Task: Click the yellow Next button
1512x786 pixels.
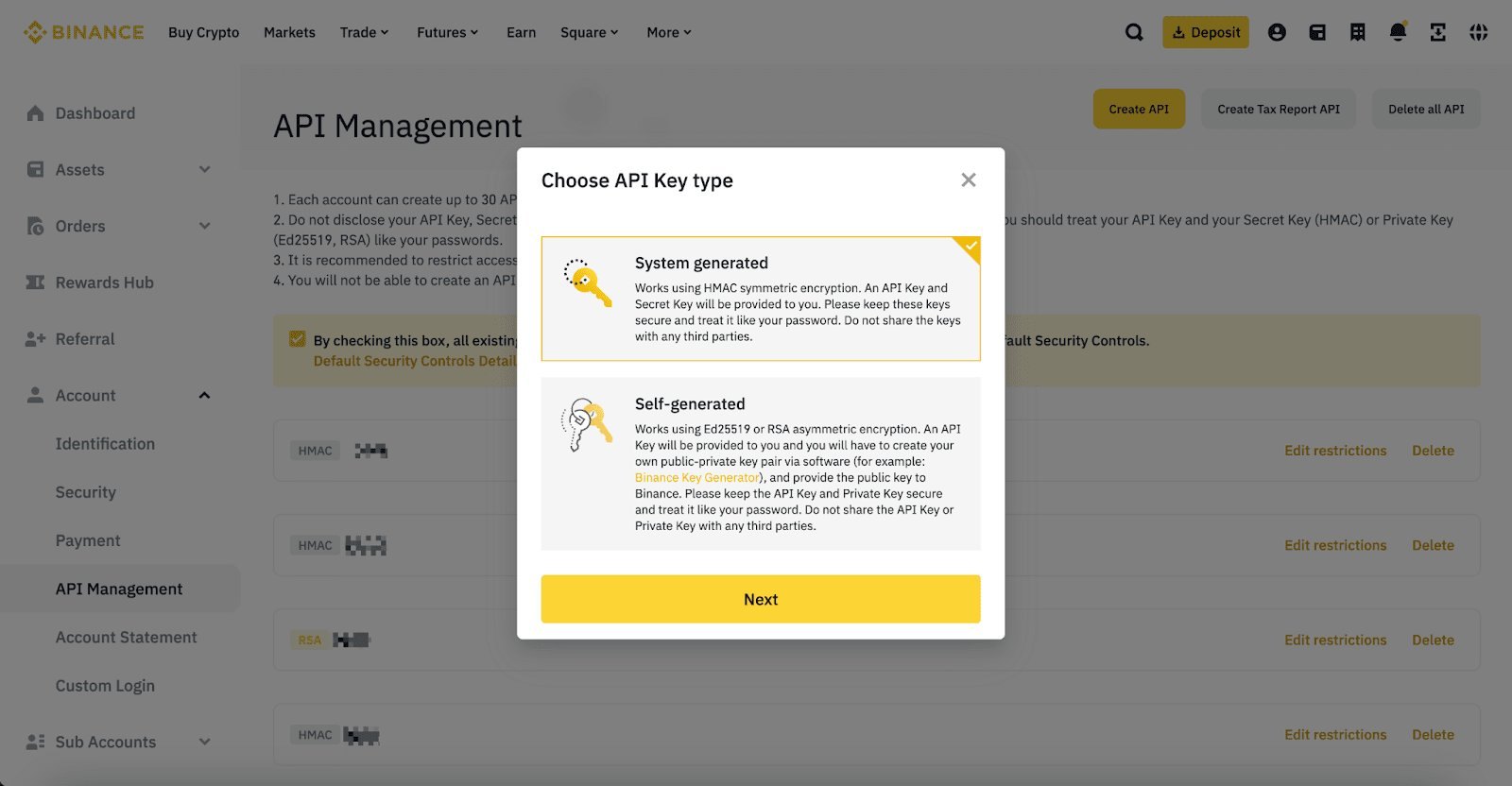Action: click(761, 599)
